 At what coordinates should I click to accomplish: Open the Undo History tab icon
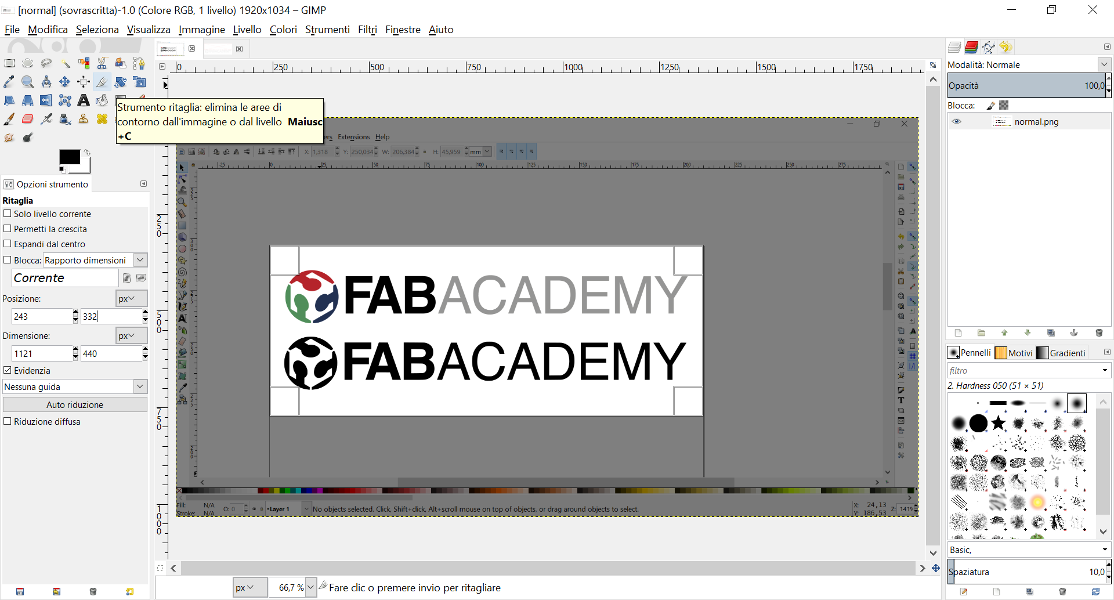coord(1005,47)
